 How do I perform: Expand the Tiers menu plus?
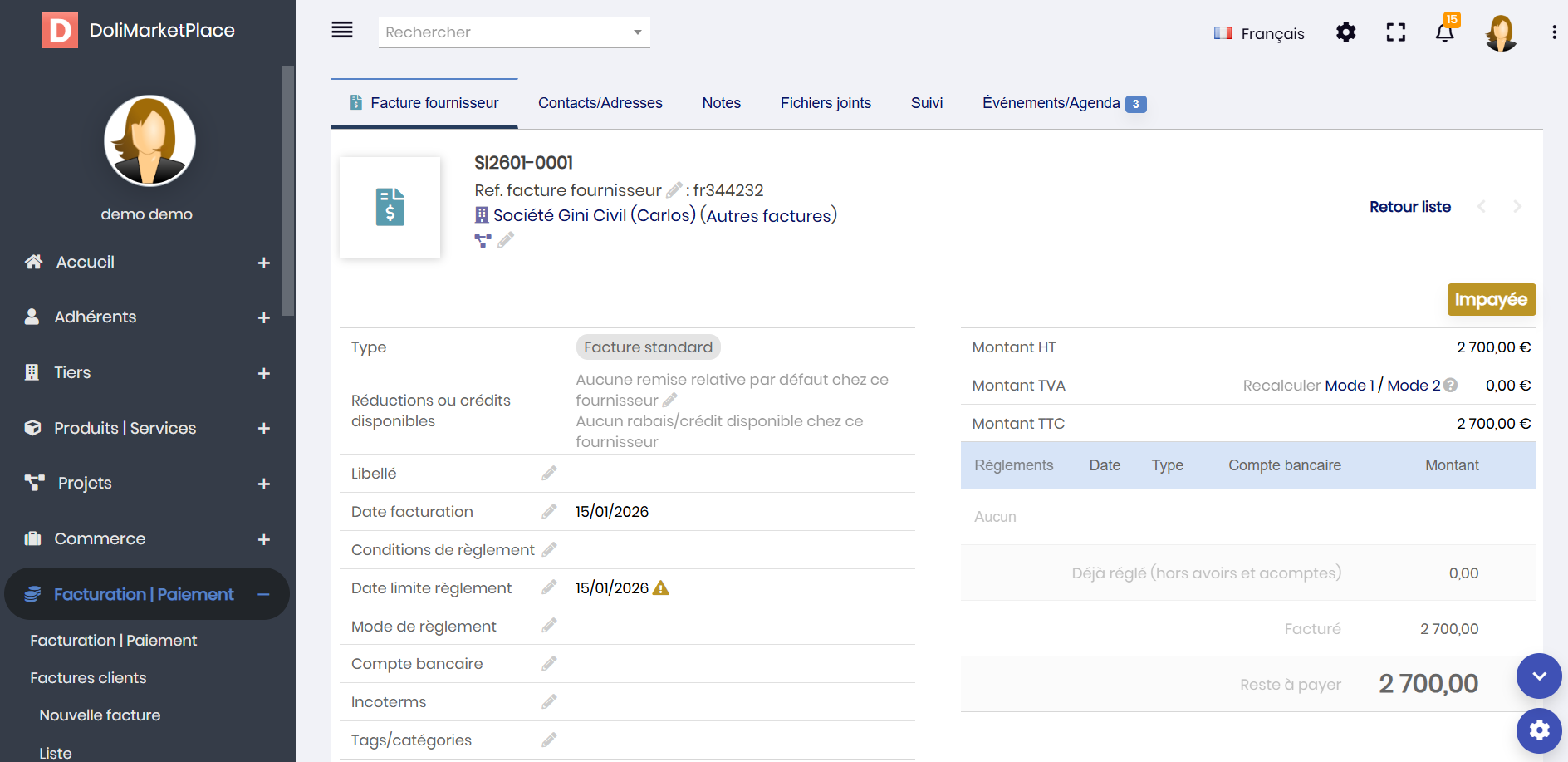(264, 373)
